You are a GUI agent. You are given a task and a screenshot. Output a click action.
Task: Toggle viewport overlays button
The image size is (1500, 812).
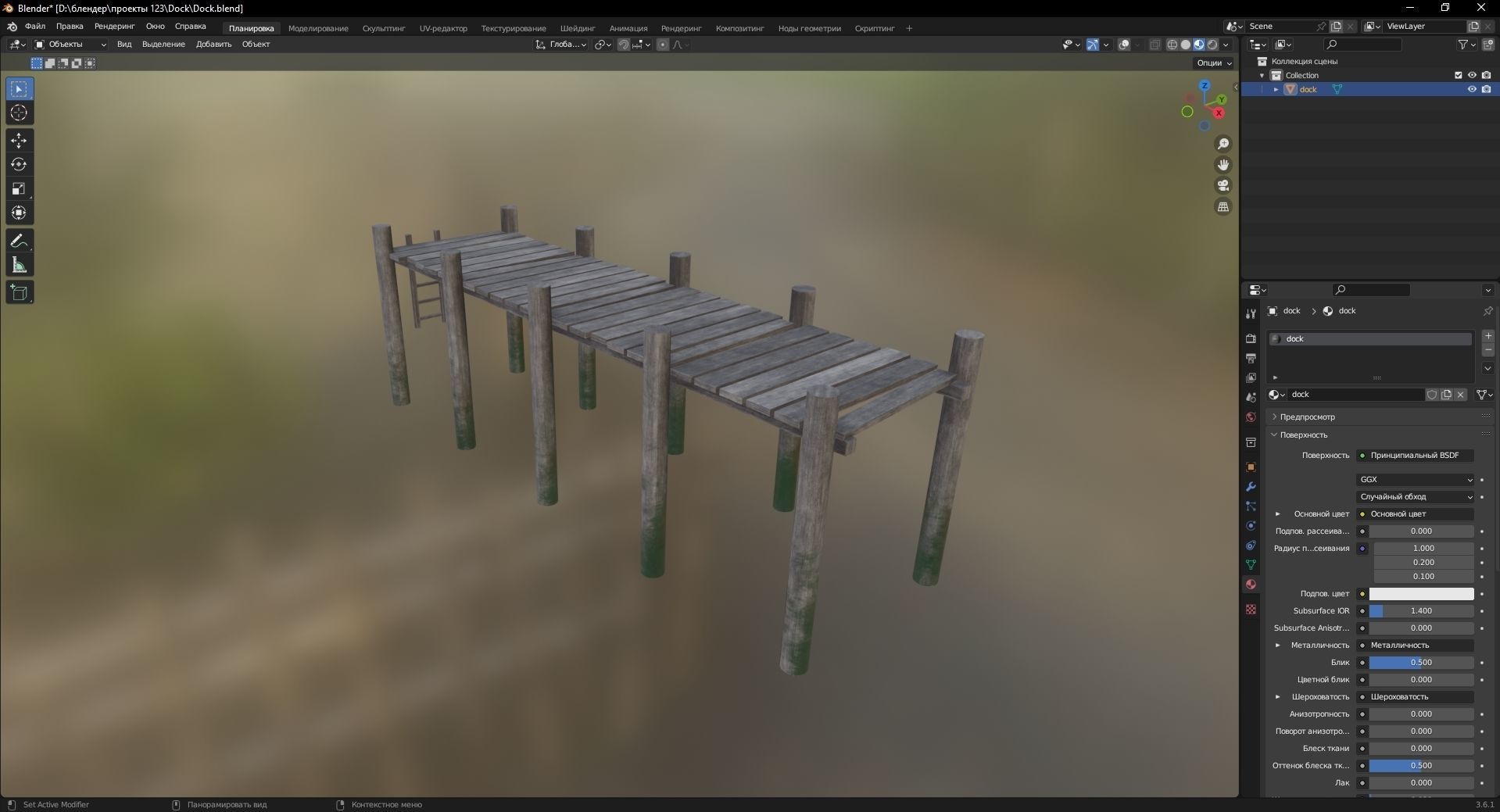tap(1124, 45)
